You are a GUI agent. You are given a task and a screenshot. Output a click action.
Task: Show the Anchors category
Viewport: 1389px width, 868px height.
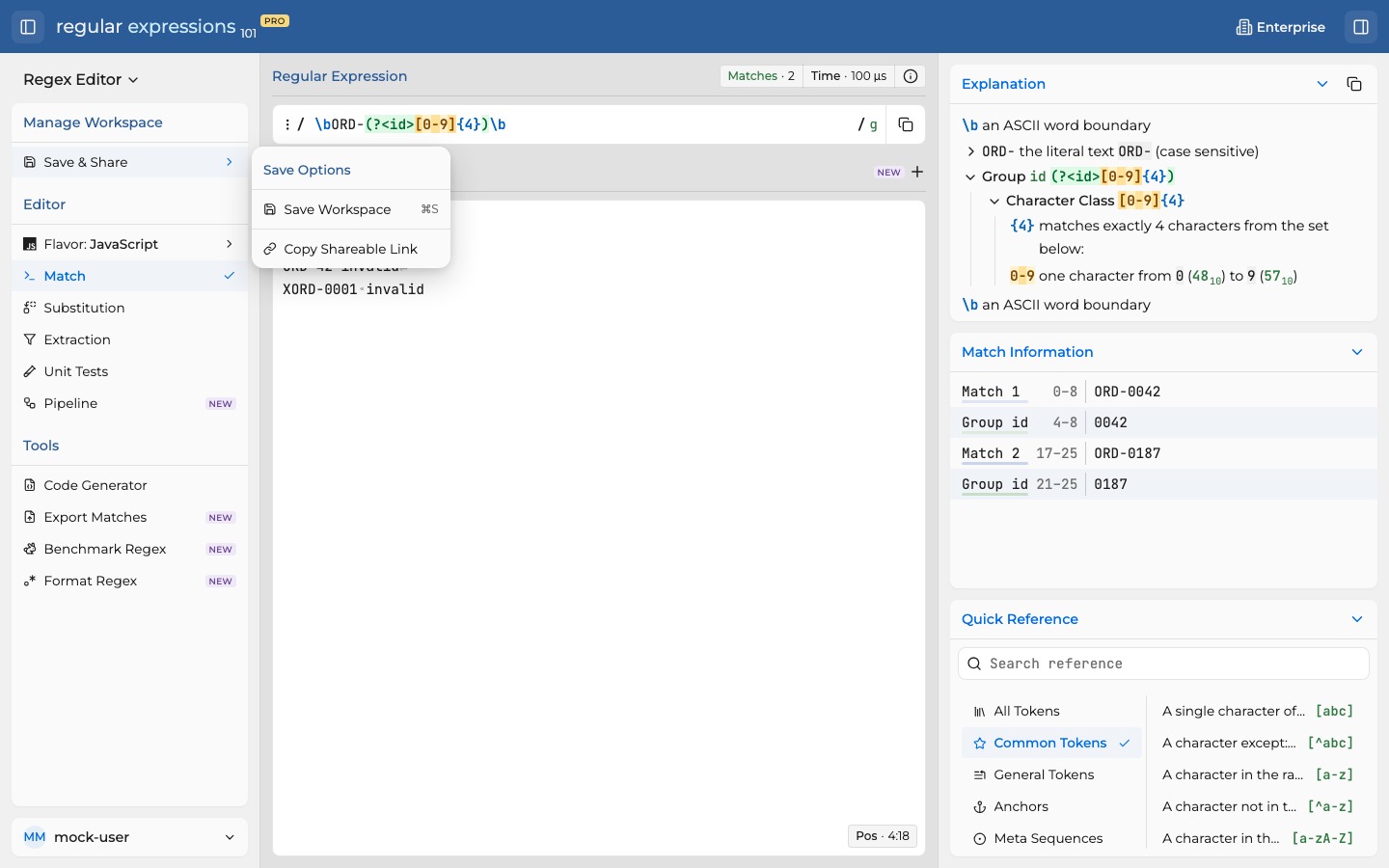1051,806
